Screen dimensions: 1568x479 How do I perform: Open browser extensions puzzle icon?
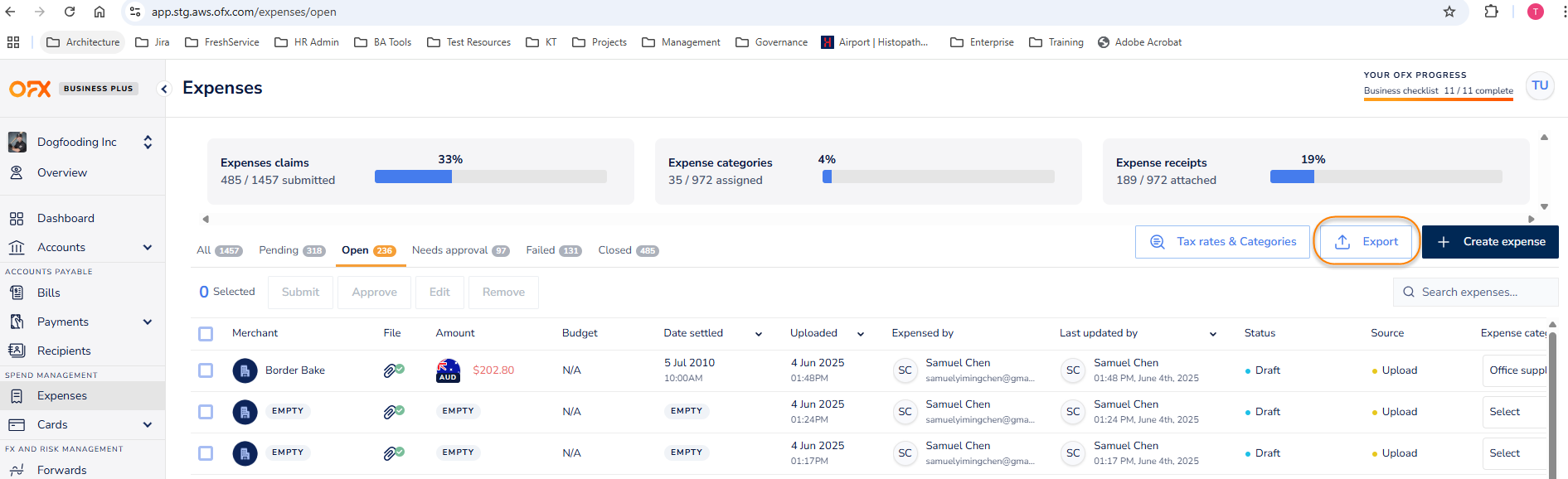click(x=1491, y=12)
